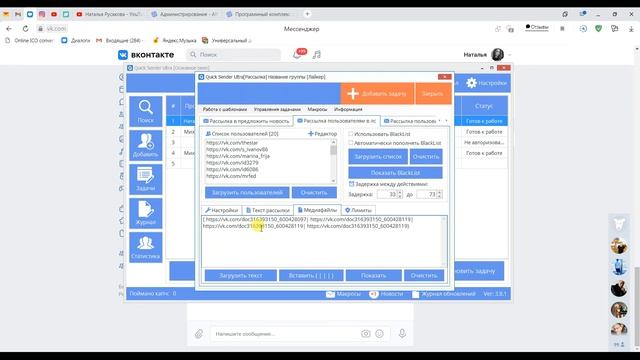Click the Вставить { | | | } button

[x=311, y=276]
